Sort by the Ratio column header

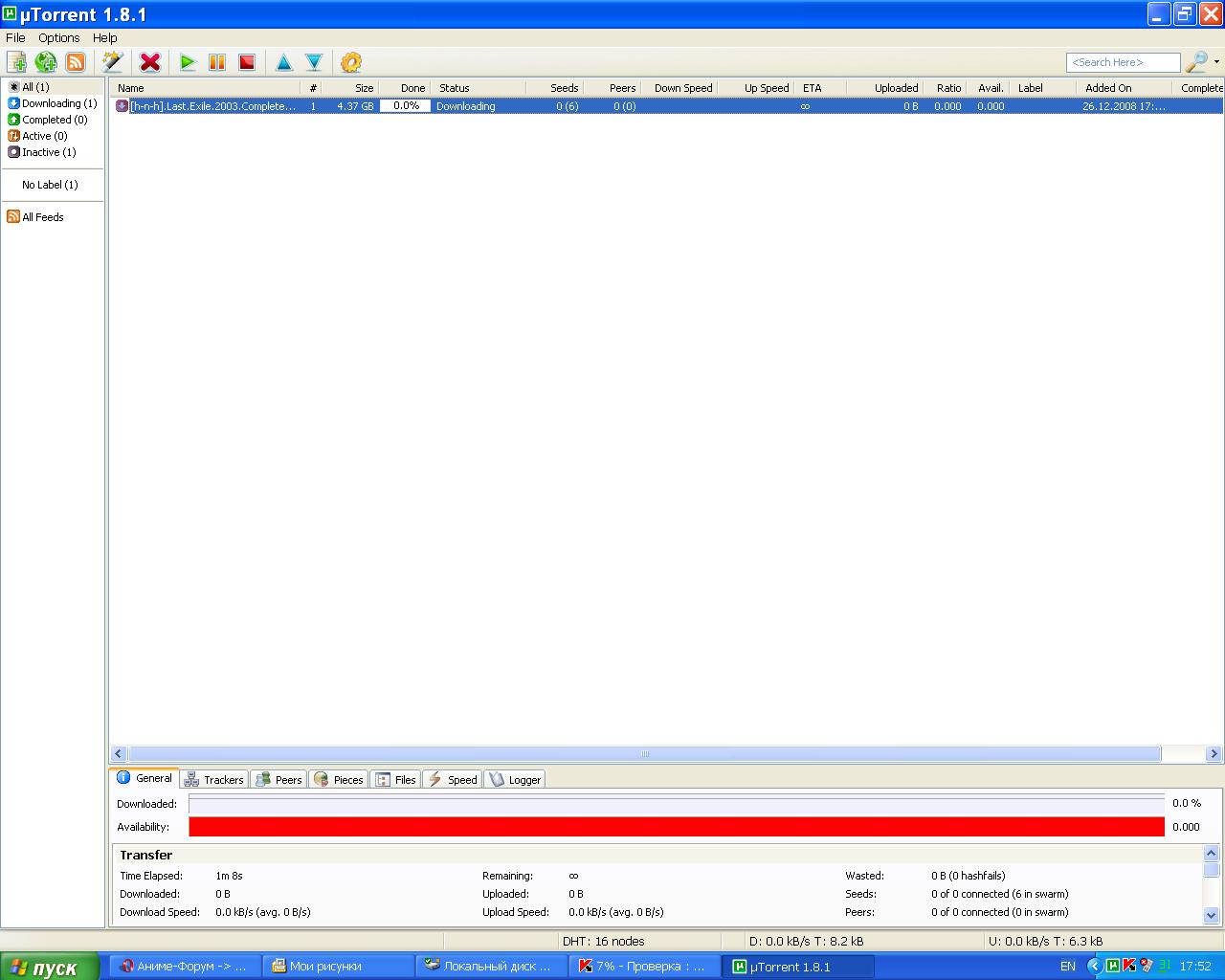(945, 88)
